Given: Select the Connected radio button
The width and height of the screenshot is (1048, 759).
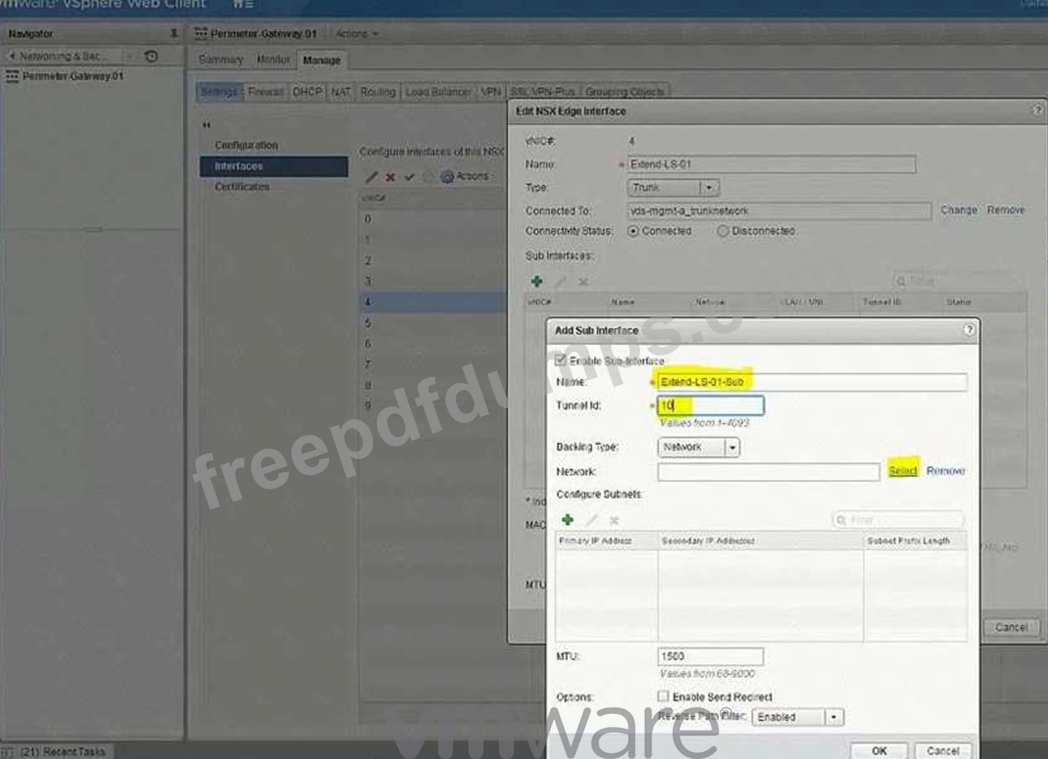Looking at the screenshot, I should [633, 231].
